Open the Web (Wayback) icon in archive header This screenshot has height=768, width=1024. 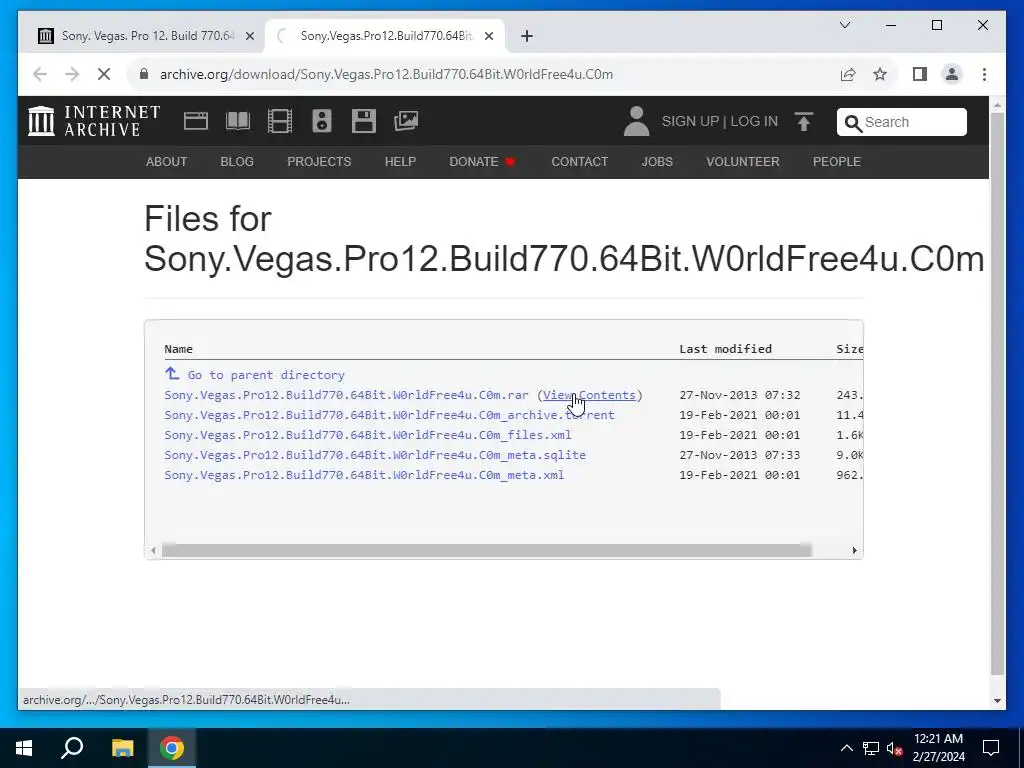click(196, 121)
